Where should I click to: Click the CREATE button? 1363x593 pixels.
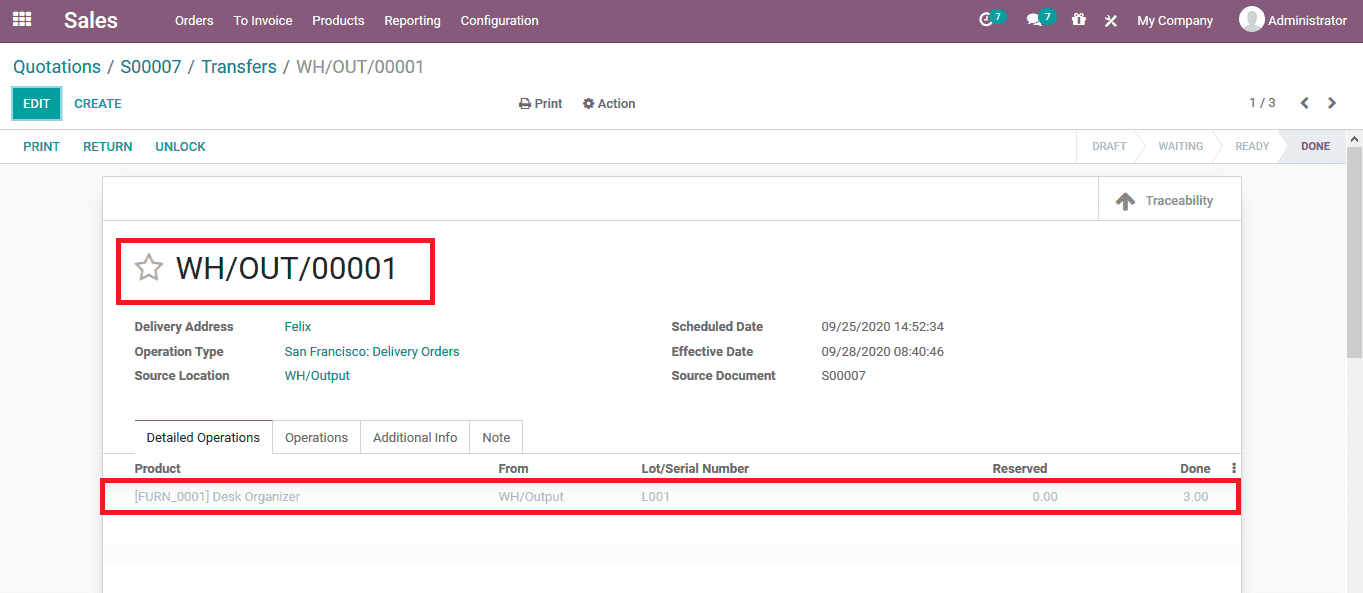coord(98,104)
